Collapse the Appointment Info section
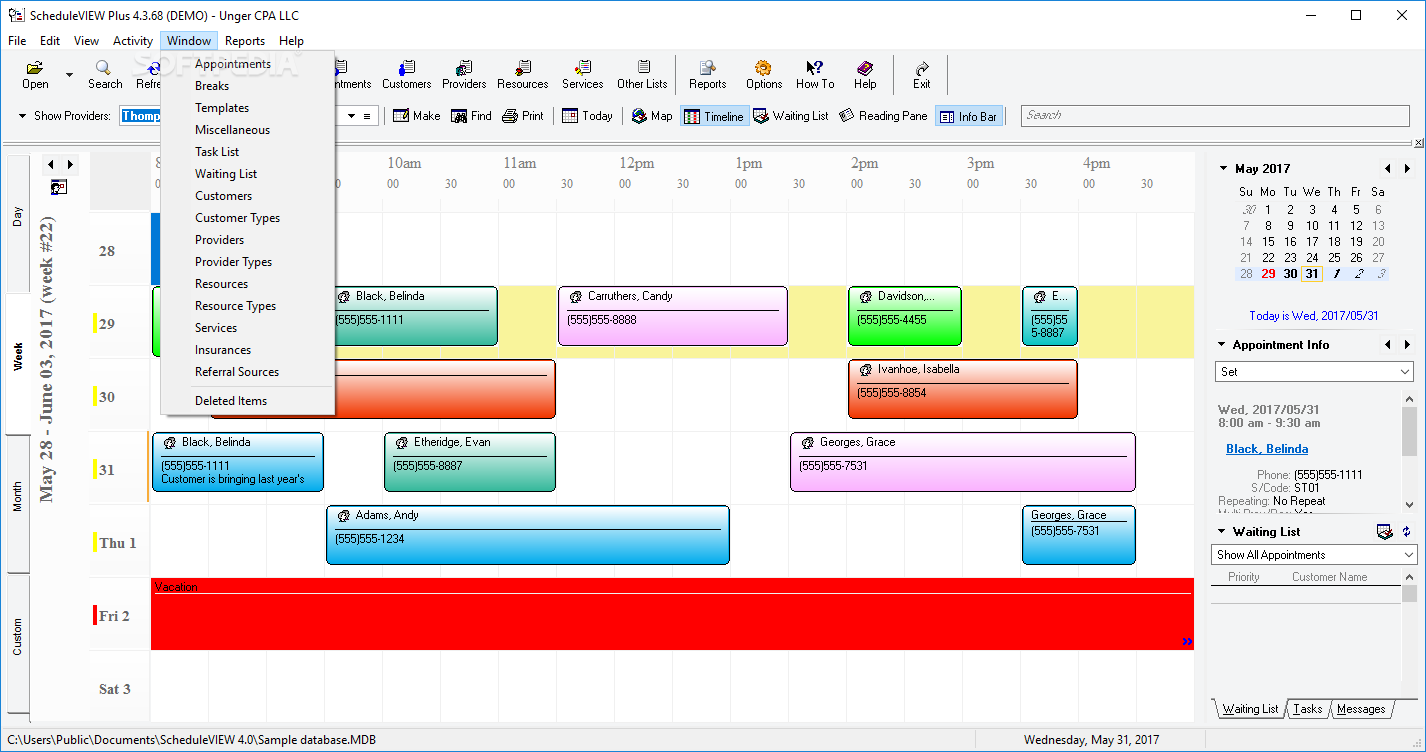 1222,345
